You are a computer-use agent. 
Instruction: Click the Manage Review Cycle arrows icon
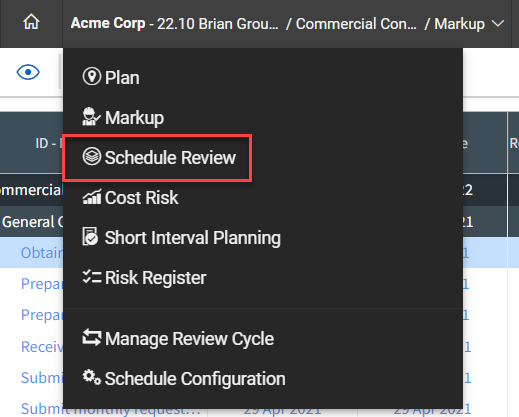[x=92, y=337]
